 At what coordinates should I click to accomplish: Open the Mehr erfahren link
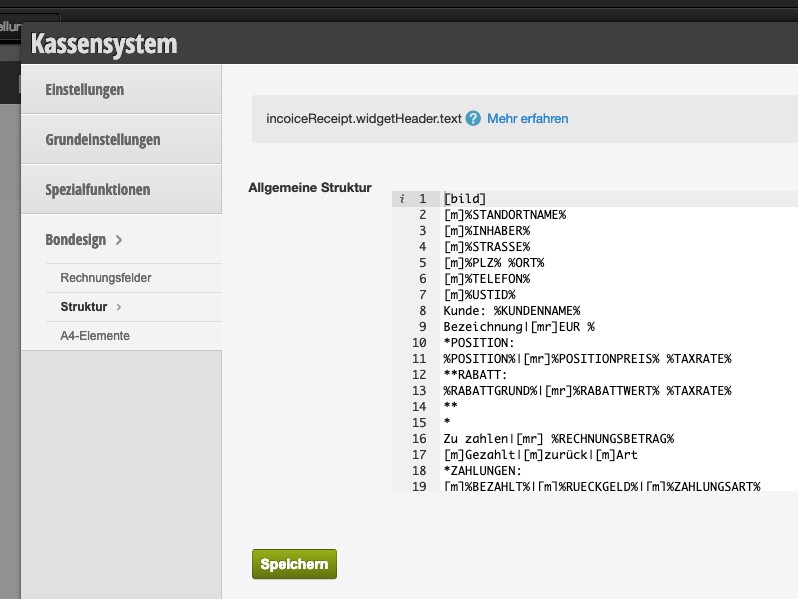(527, 119)
